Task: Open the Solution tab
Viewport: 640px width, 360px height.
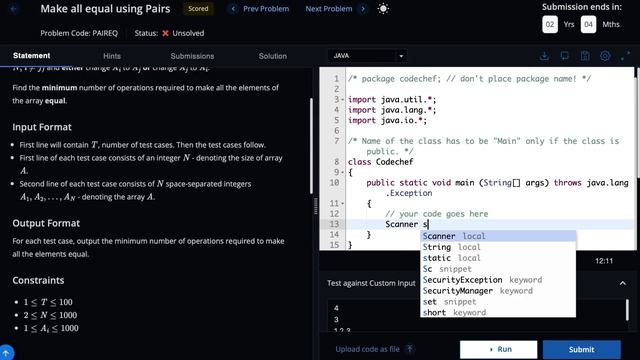Action: (273, 56)
